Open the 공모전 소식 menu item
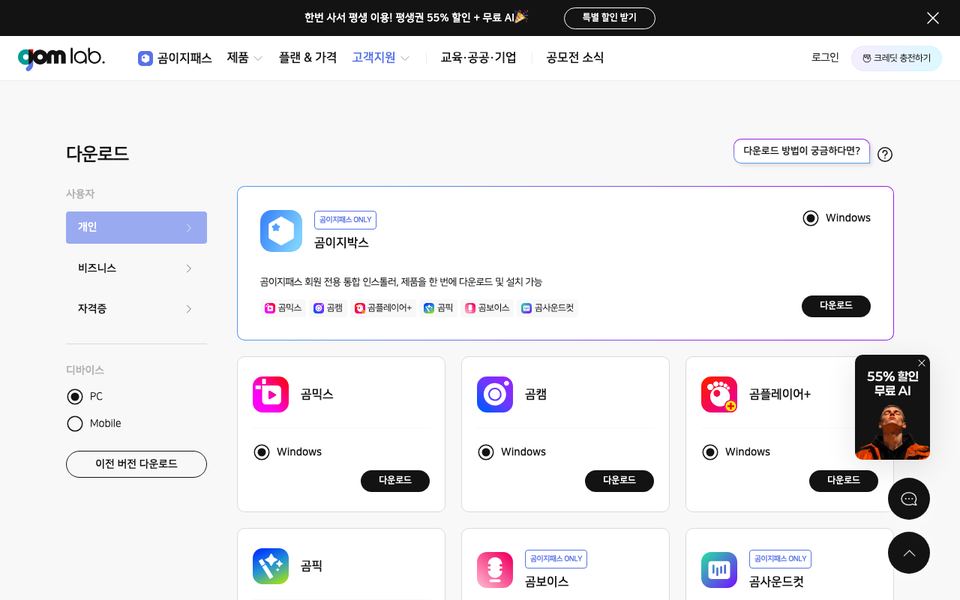The width and height of the screenshot is (960, 600). (574, 58)
